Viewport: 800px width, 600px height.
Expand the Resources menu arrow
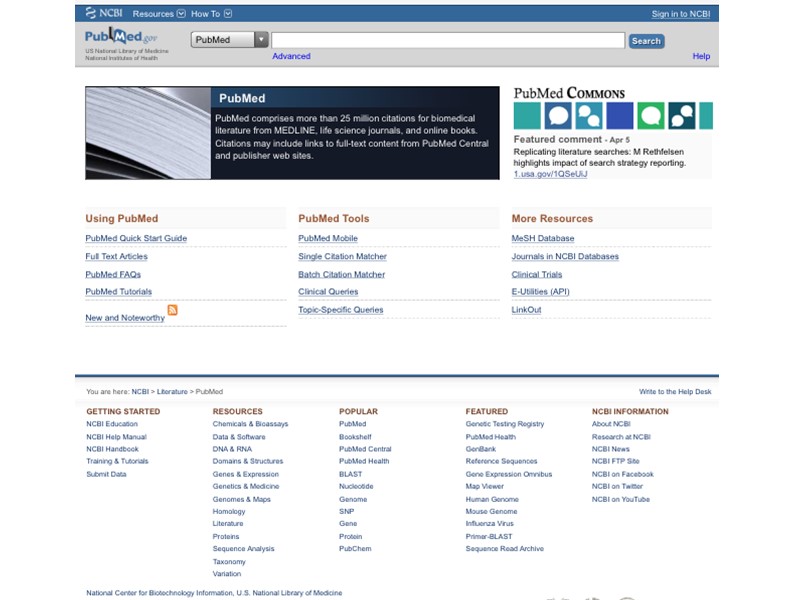181,14
